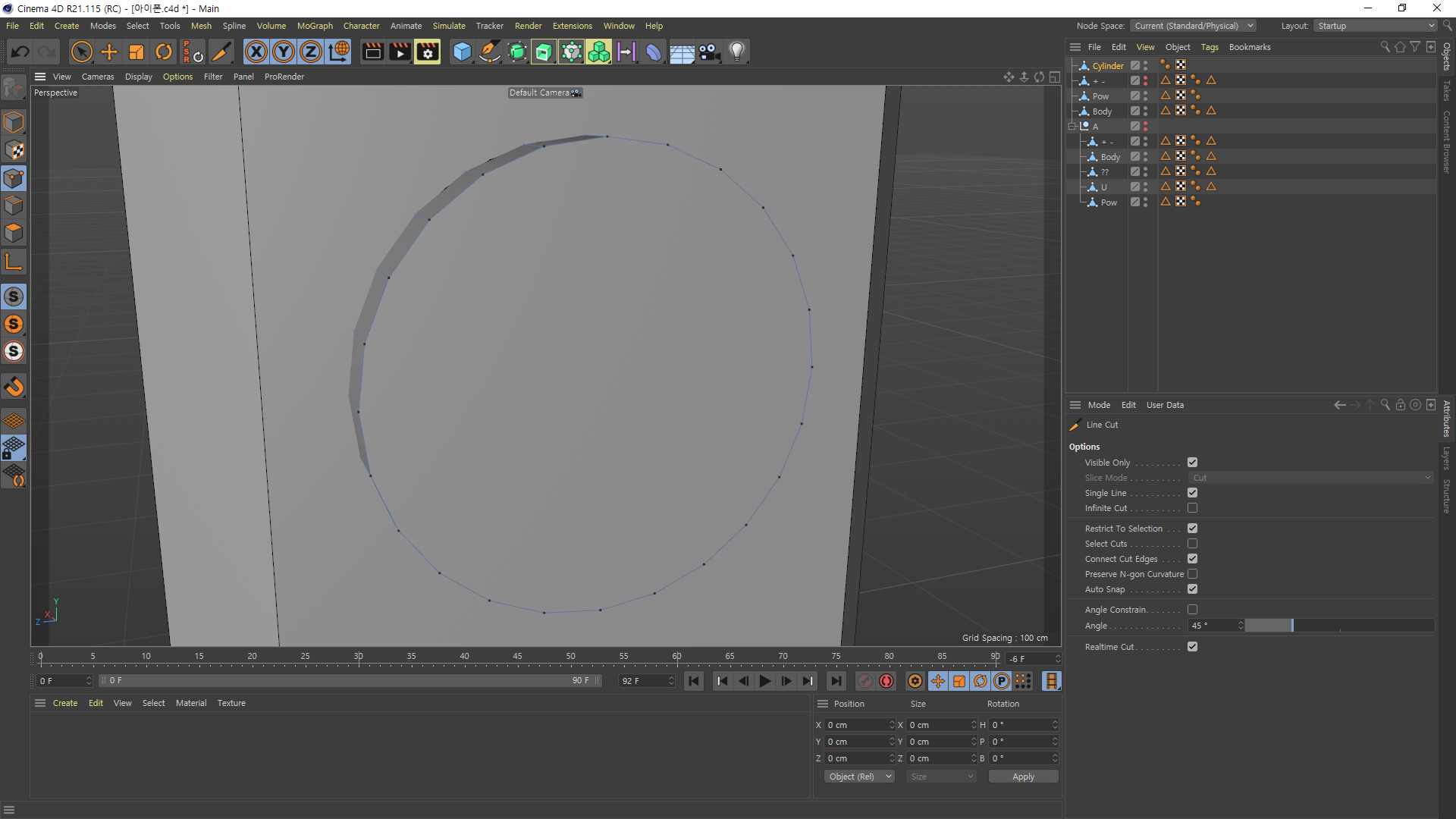Select the Rotate tool icon
This screenshot has height=819, width=1456.
click(164, 52)
